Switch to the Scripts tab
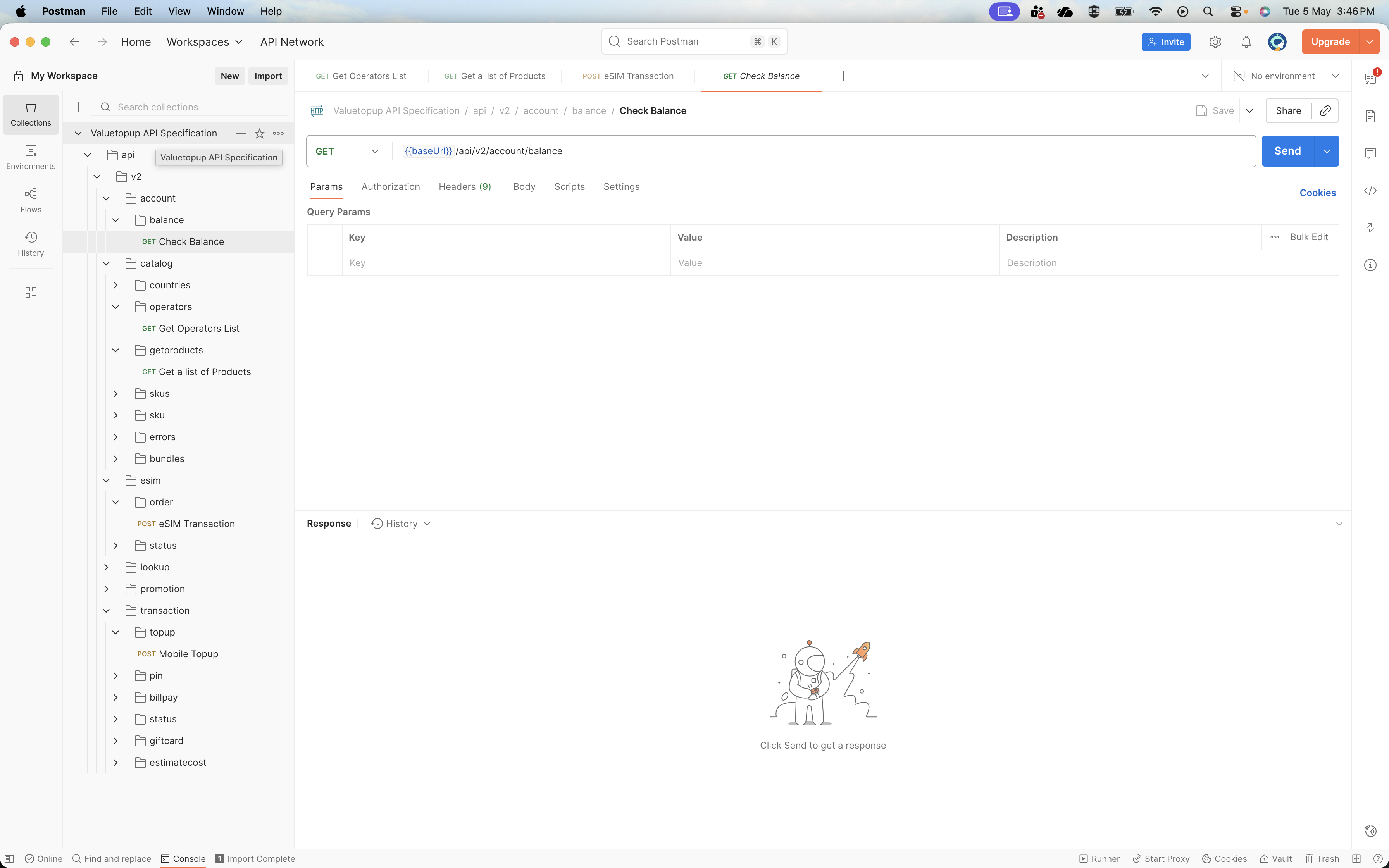Screen dimensions: 1389x868 pos(569,186)
